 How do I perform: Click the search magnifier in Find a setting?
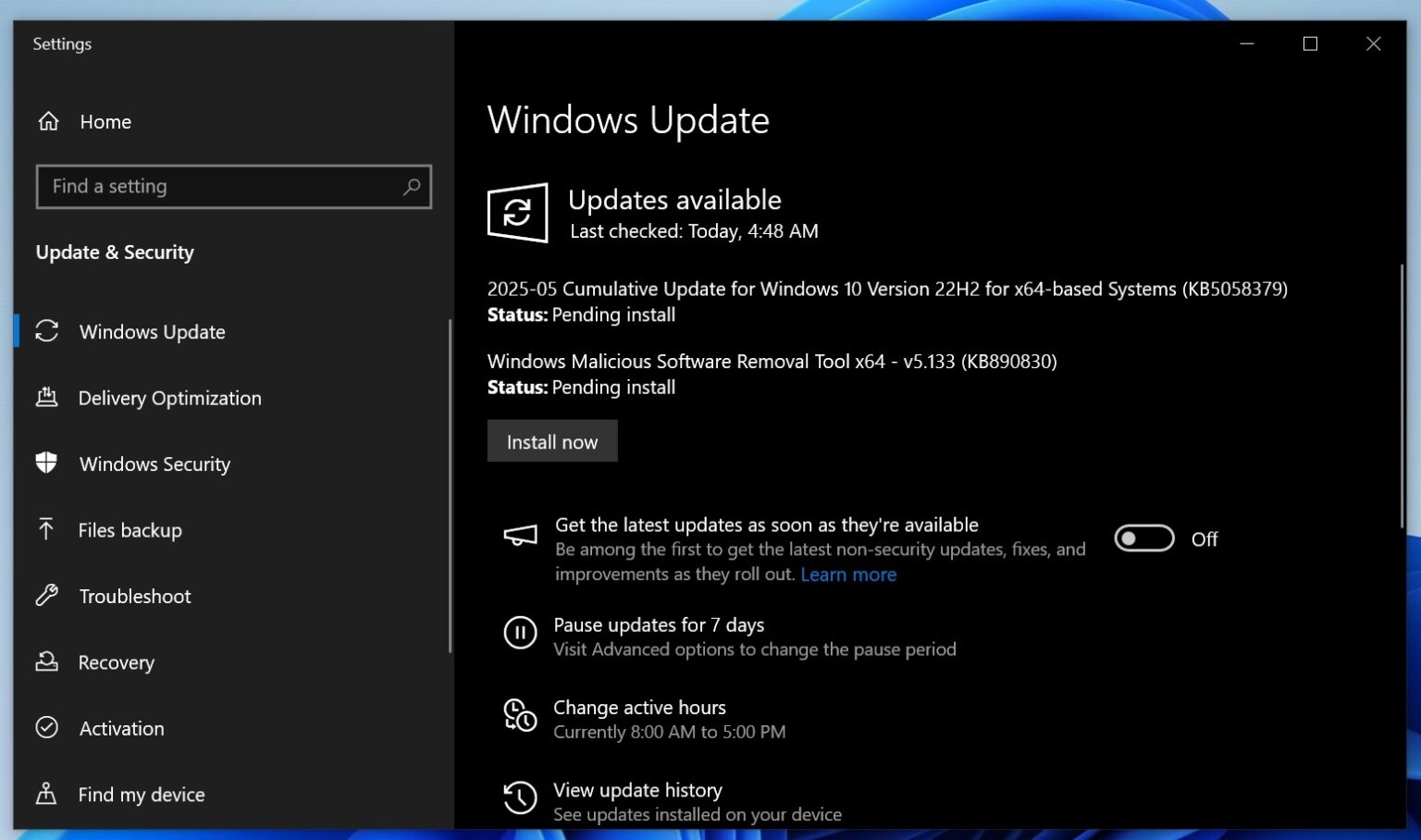point(411,186)
